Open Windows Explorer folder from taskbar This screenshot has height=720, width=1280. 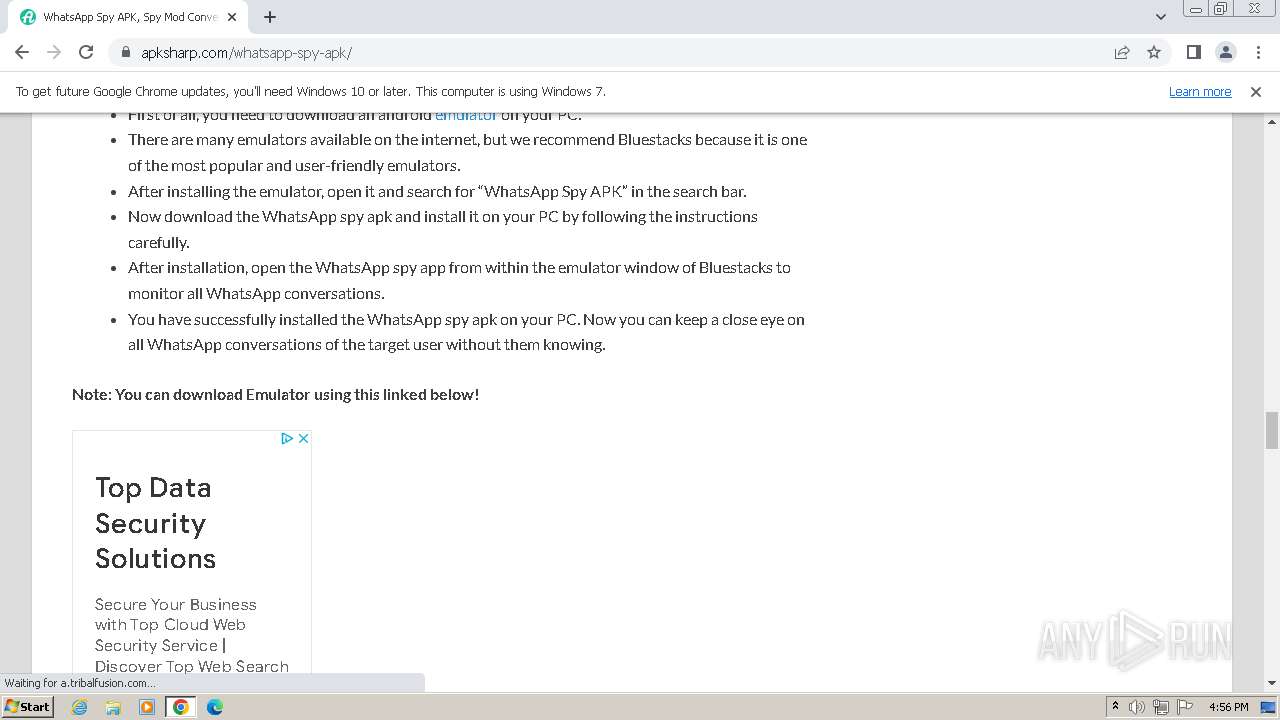pyautogui.click(x=113, y=706)
